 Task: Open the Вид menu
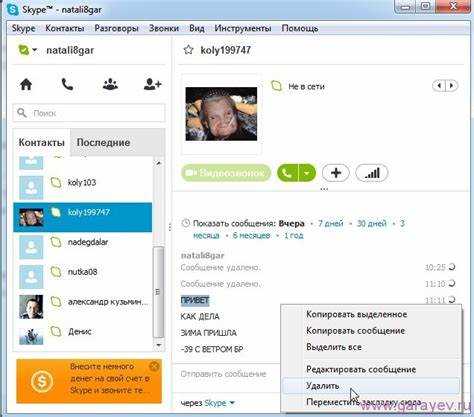pos(197,28)
